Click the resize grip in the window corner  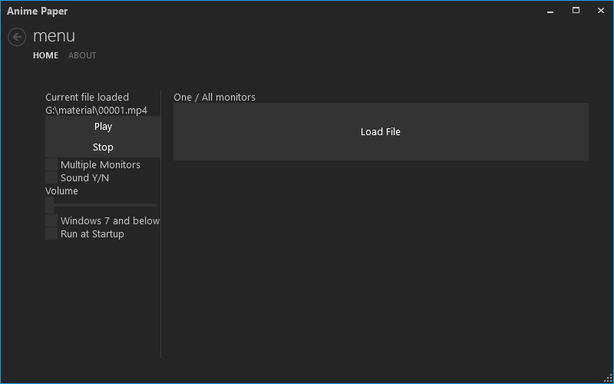click(608, 378)
